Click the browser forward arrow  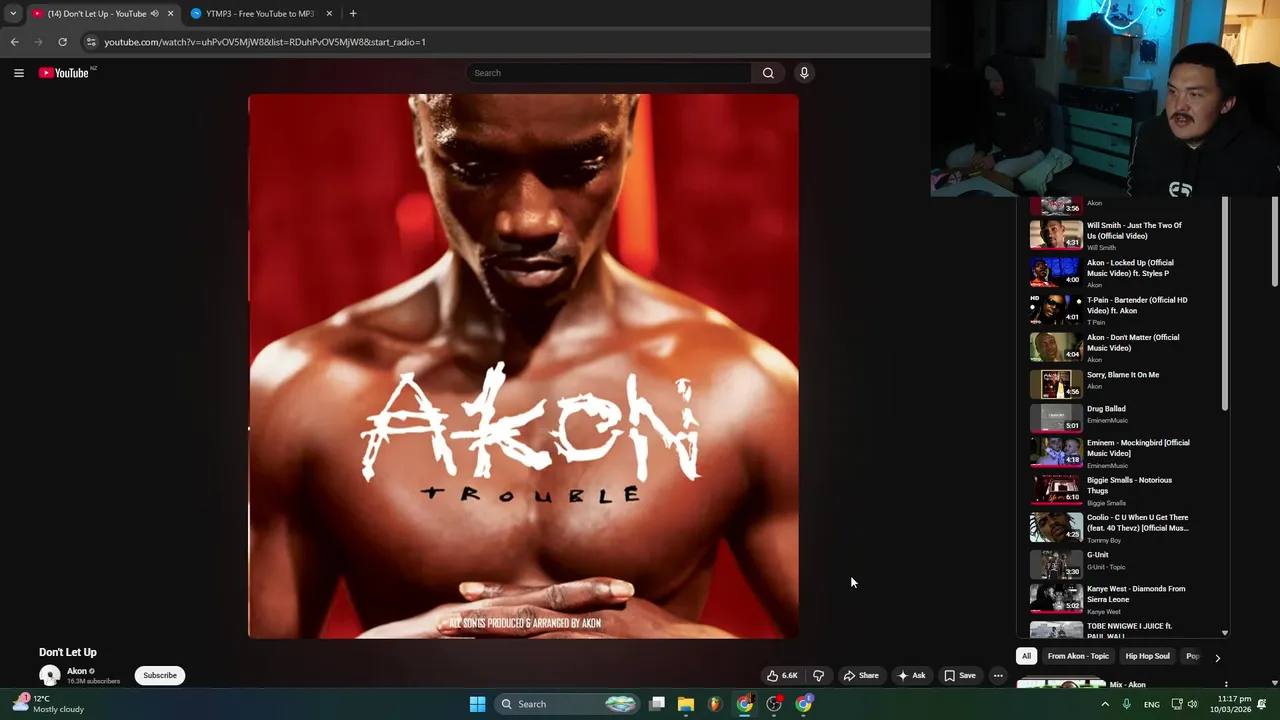pos(38,42)
